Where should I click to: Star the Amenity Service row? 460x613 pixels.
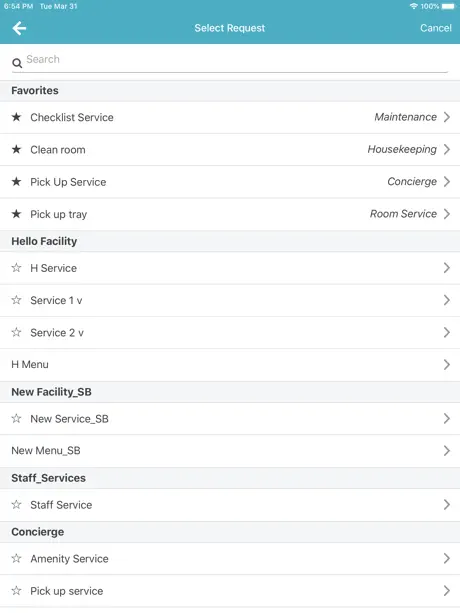coord(16,558)
